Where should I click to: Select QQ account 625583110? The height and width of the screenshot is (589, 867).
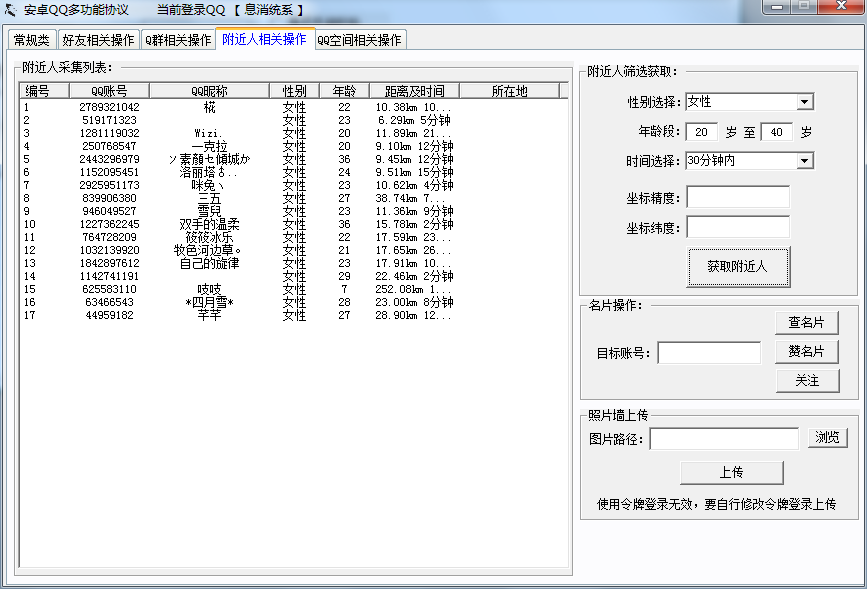(x=109, y=289)
